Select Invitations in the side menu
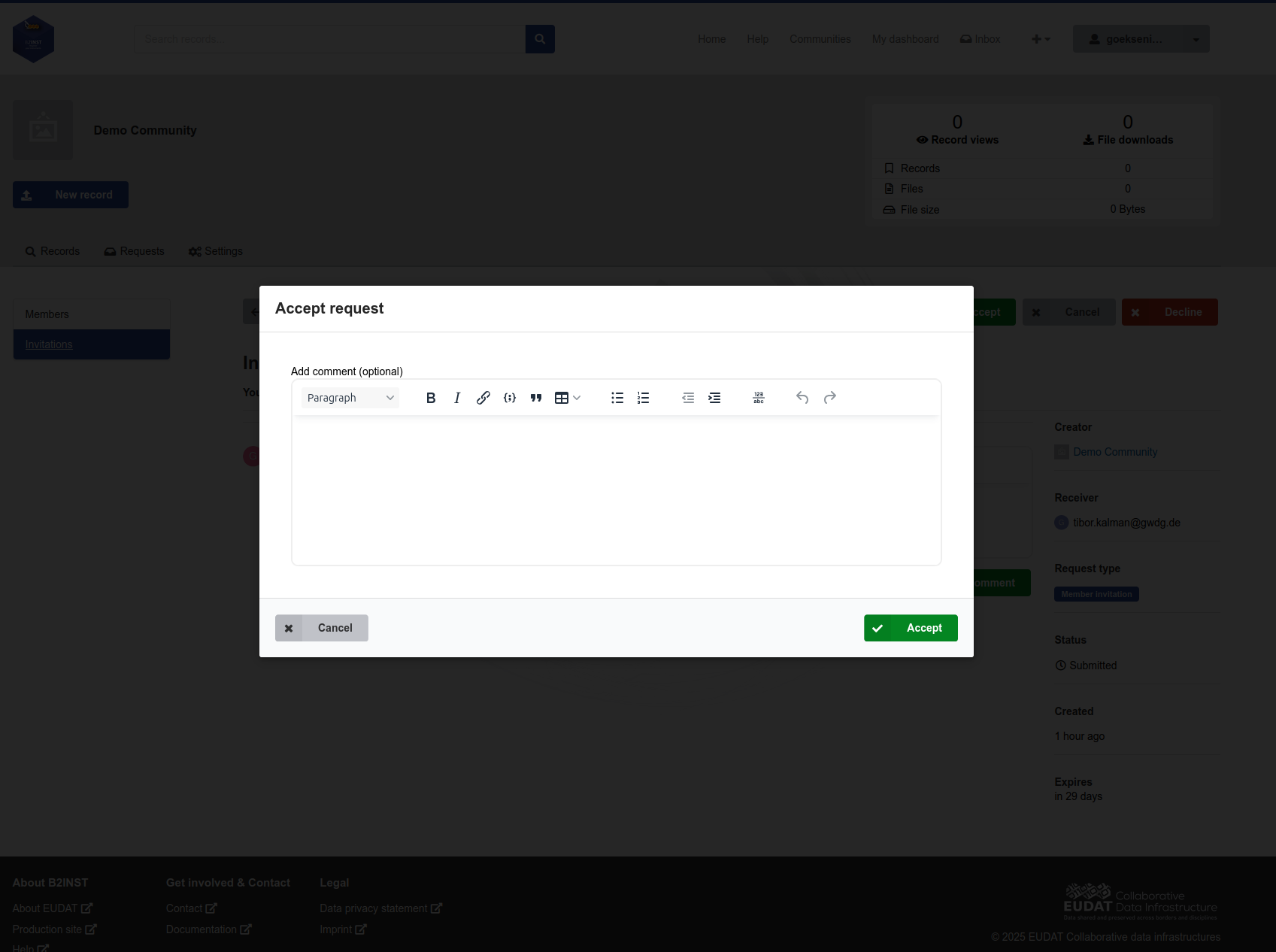The width and height of the screenshot is (1276, 952). click(x=92, y=344)
